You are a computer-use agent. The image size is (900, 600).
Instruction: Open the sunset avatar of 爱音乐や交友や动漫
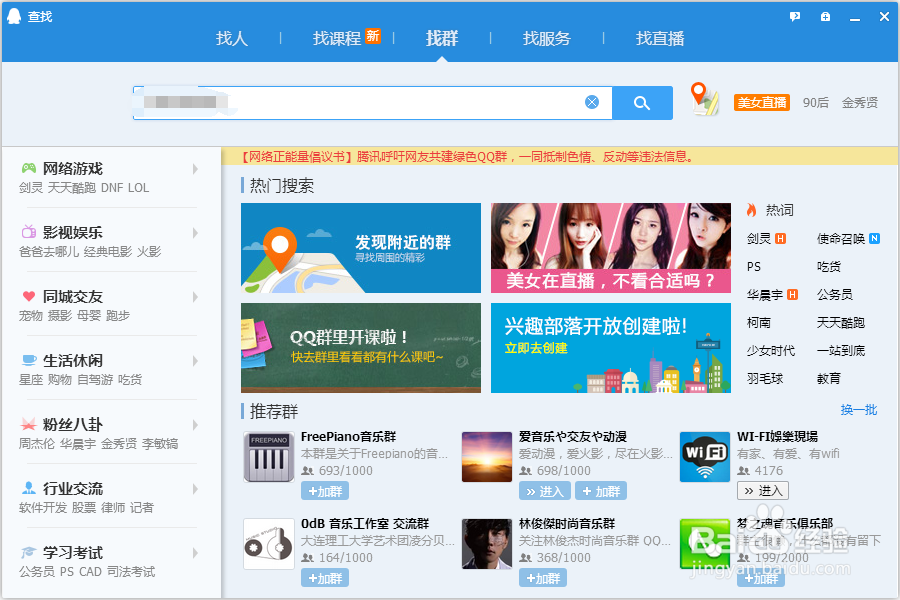point(487,457)
